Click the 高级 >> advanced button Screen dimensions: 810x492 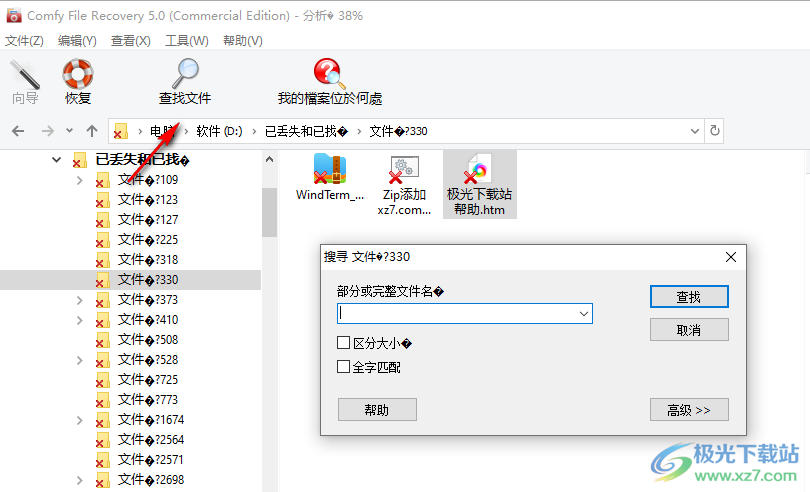pyautogui.click(x=689, y=410)
